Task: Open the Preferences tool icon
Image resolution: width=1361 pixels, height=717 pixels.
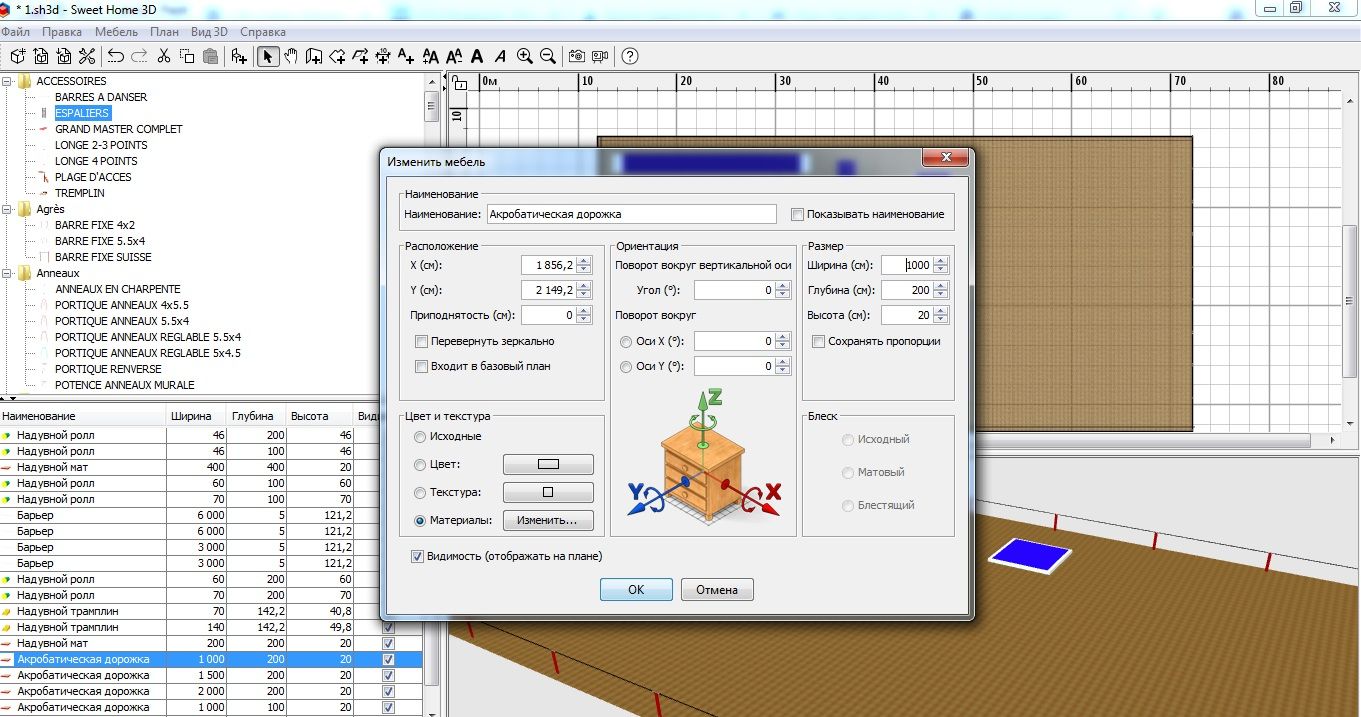Action: tap(87, 56)
